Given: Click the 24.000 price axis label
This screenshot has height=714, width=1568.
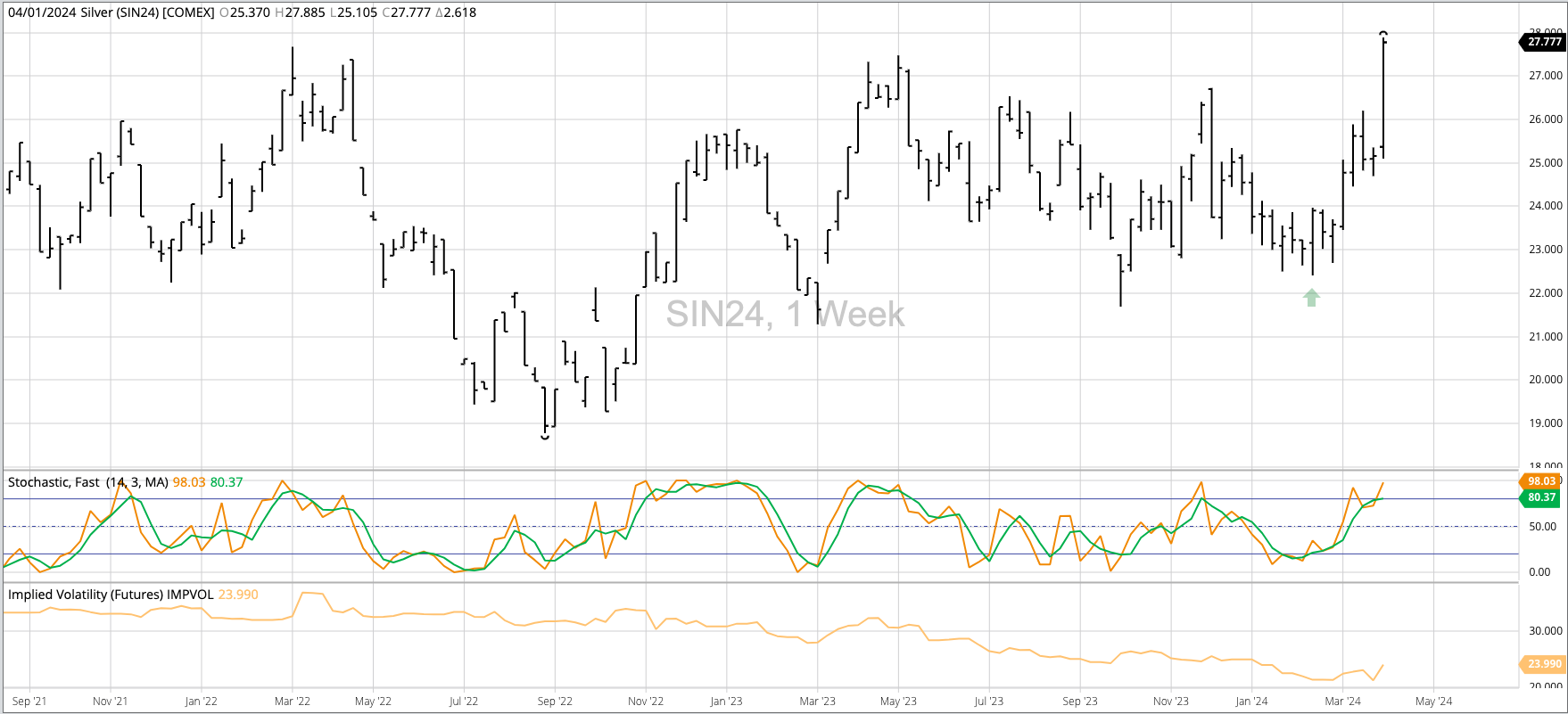Looking at the screenshot, I should click(1545, 206).
